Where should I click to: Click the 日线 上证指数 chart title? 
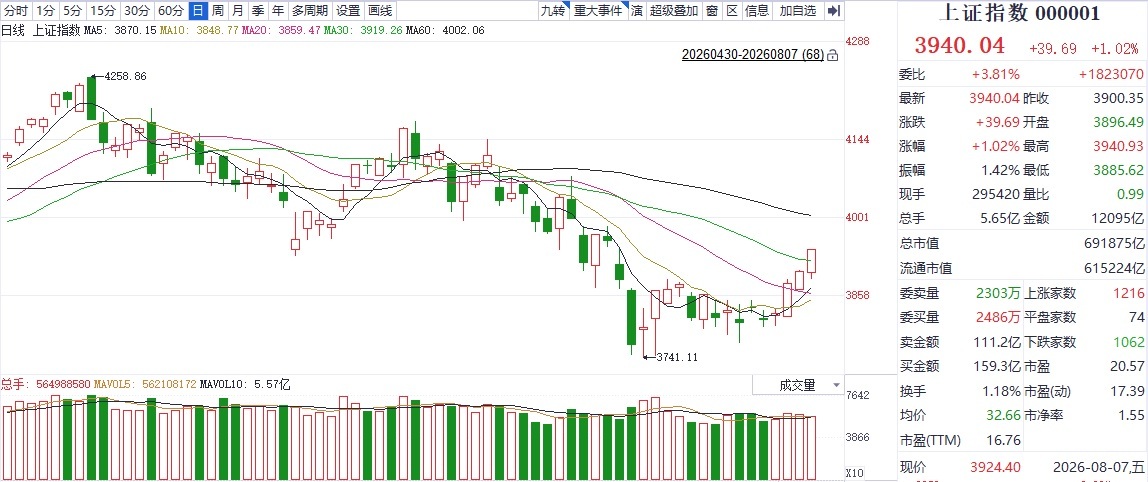coord(41,31)
